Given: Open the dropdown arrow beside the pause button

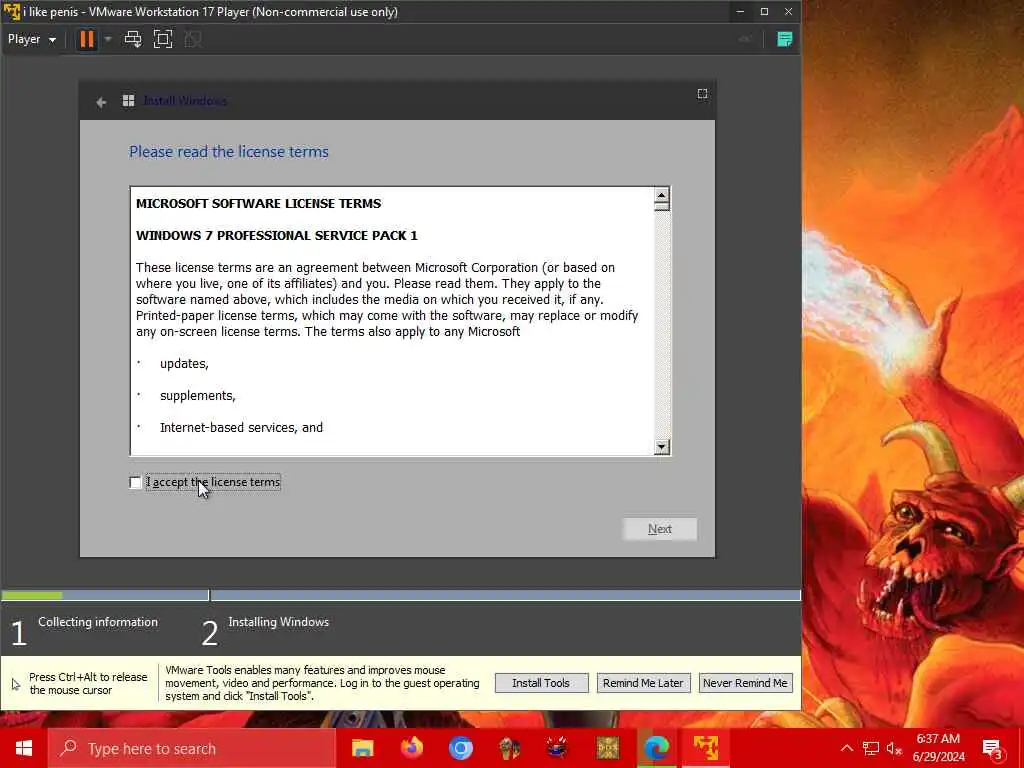Looking at the screenshot, I should click(x=108, y=39).
